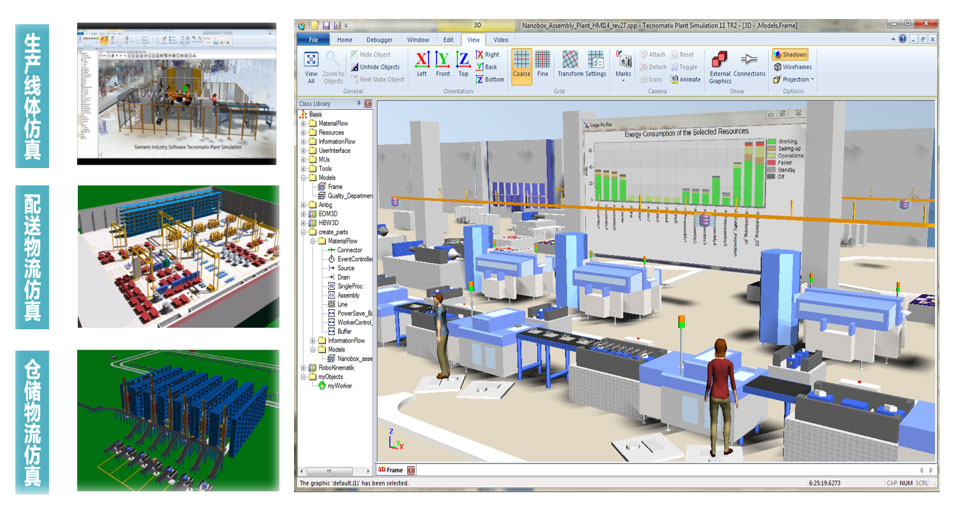
Task: Click the Animate camera button
Action: coord(685,79)
